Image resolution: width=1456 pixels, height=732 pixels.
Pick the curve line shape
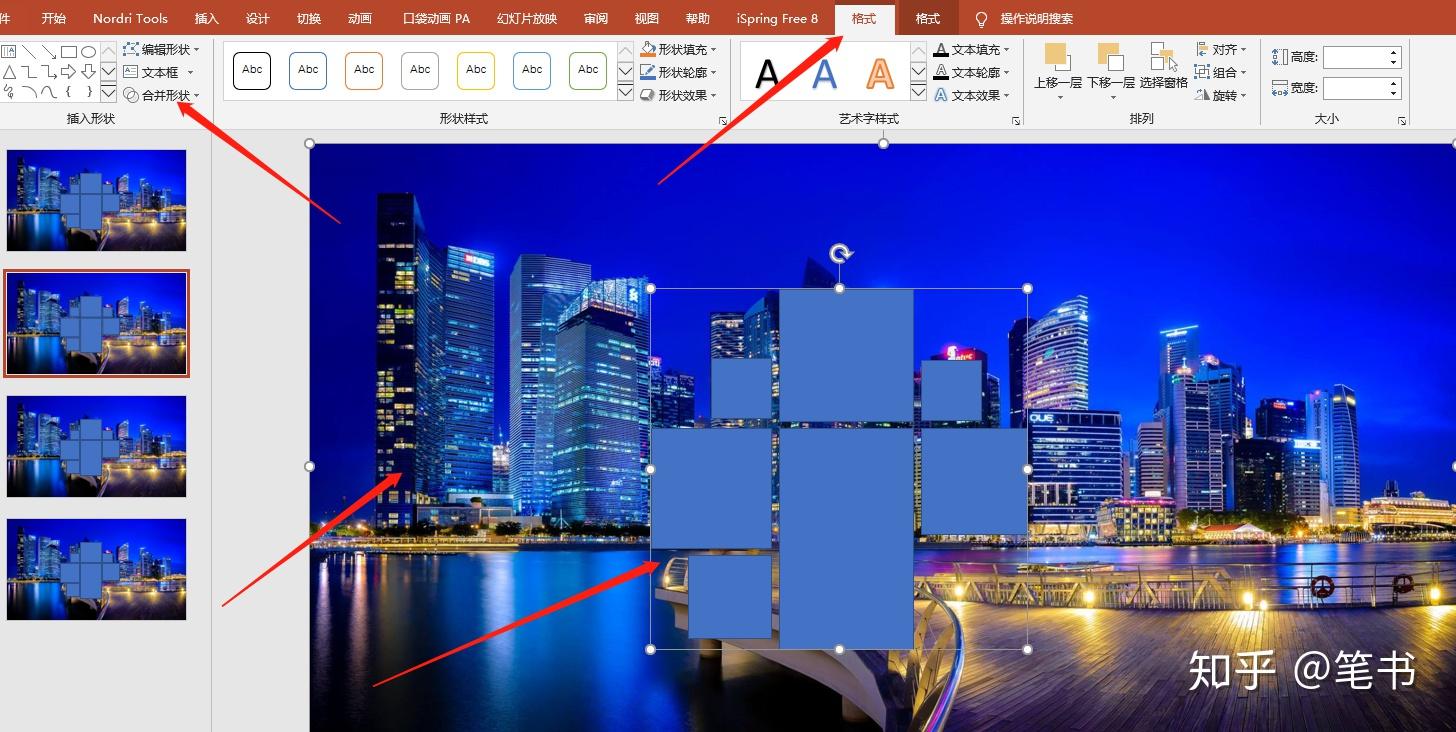(49, 92)
